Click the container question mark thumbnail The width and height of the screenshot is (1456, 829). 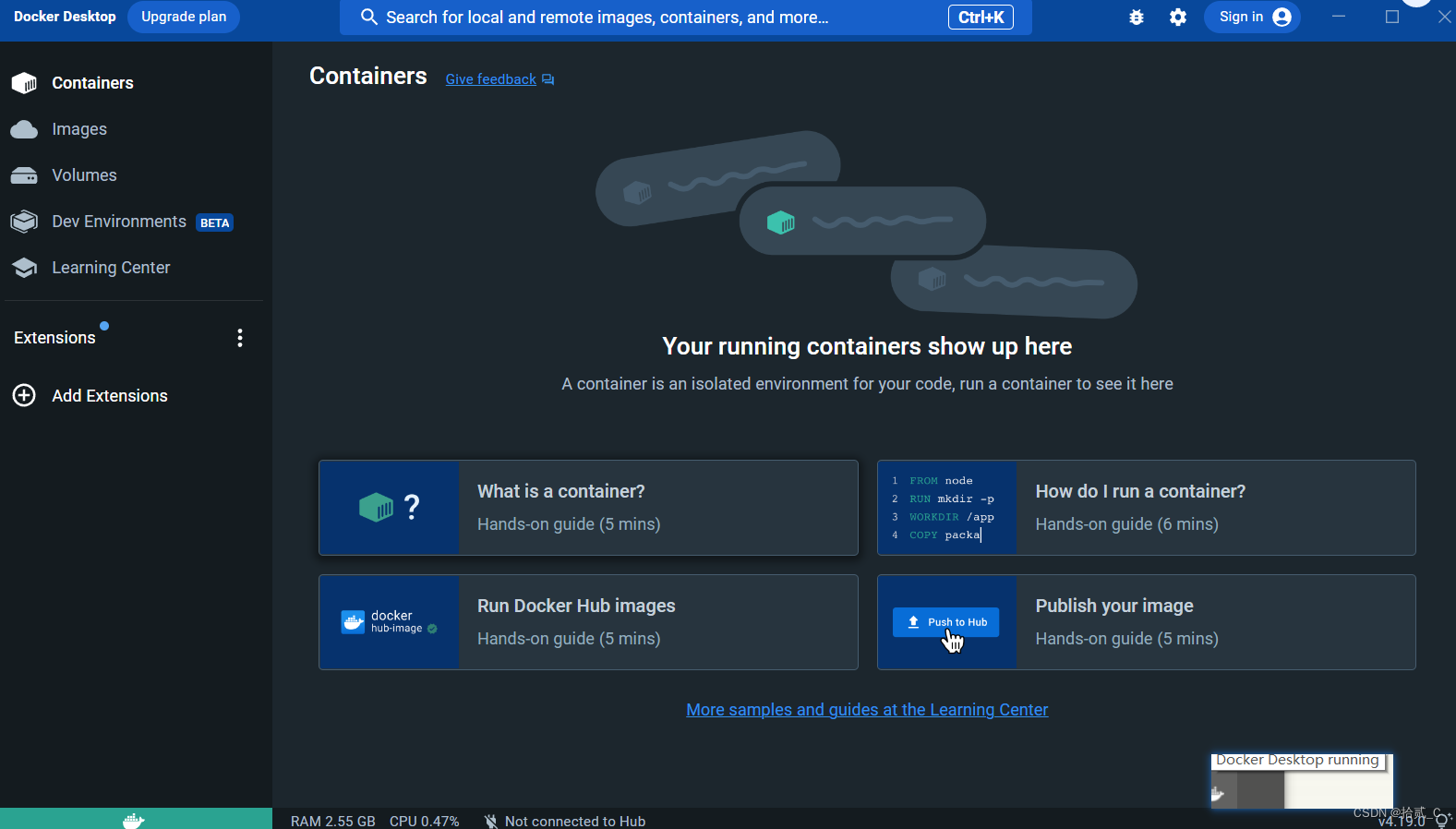[x=390, y=508]
